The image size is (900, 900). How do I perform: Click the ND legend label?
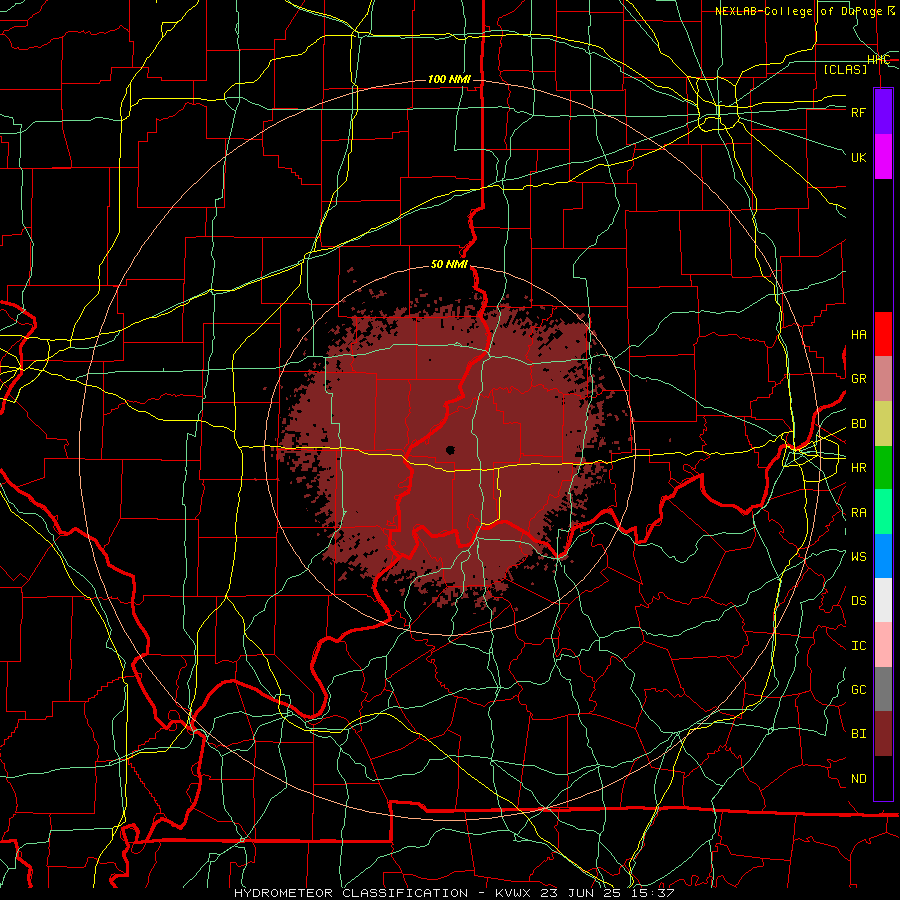coord(859,779)
